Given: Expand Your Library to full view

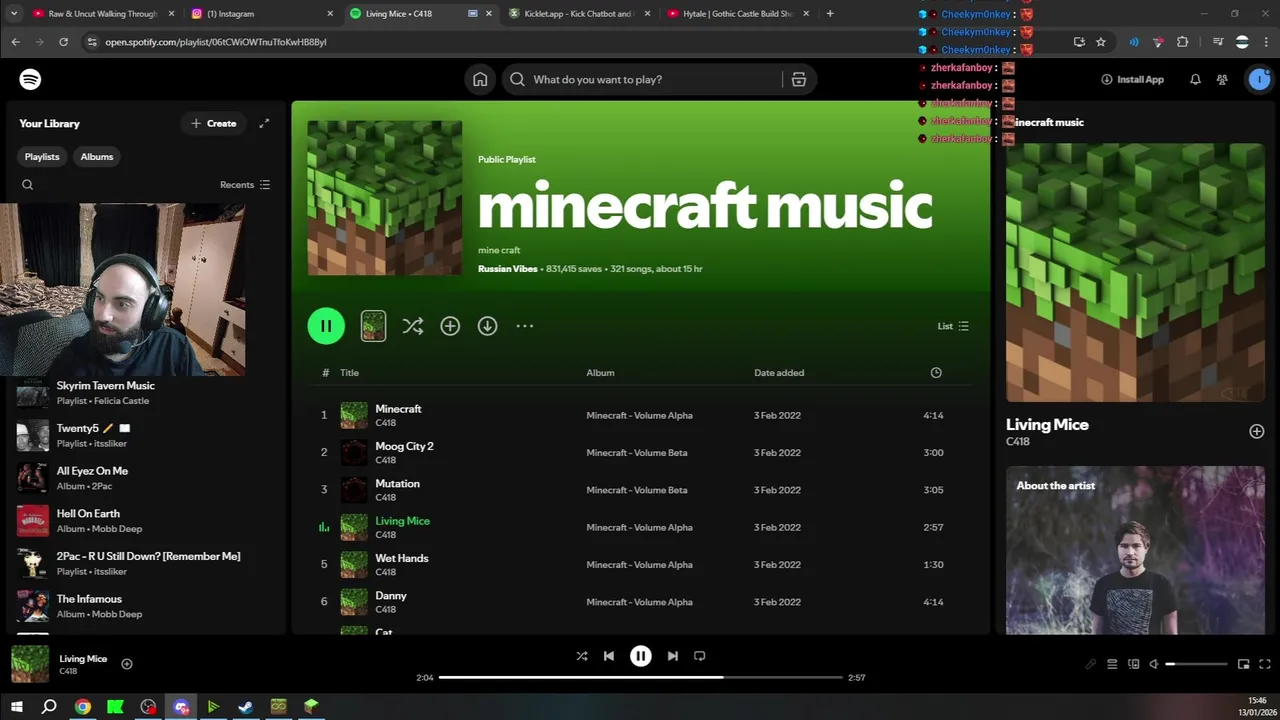Looking at the screenshot, I should click(x=264, y=123).
